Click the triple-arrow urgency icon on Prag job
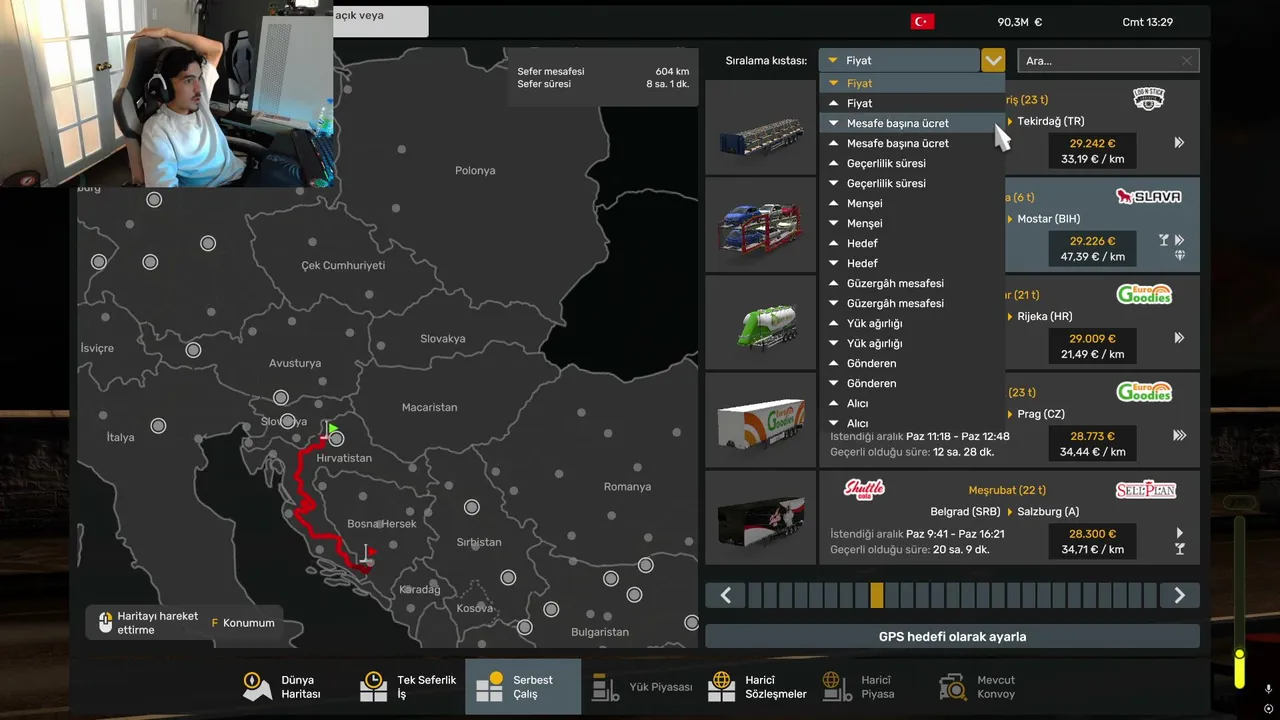The image size is (1280, 720). 1180,436
